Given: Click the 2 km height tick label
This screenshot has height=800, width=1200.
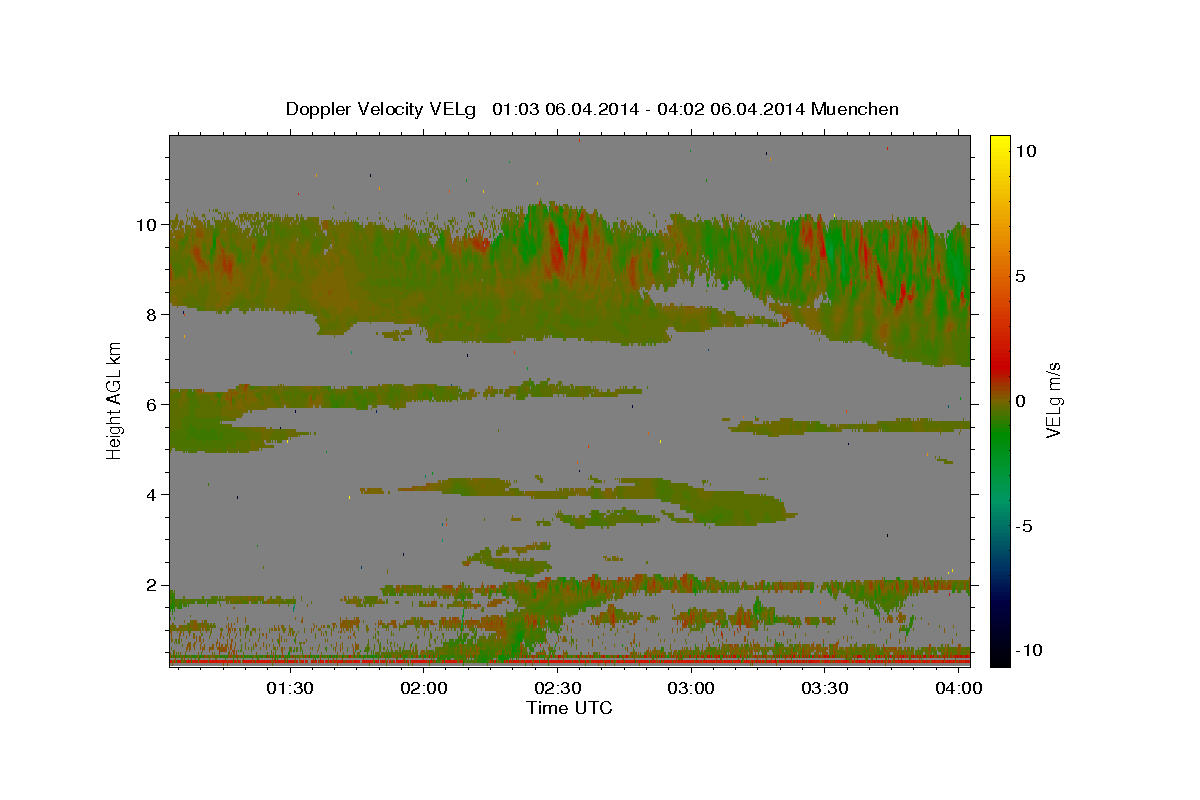Looking at the screenshot, I should [x=151, y=585].
